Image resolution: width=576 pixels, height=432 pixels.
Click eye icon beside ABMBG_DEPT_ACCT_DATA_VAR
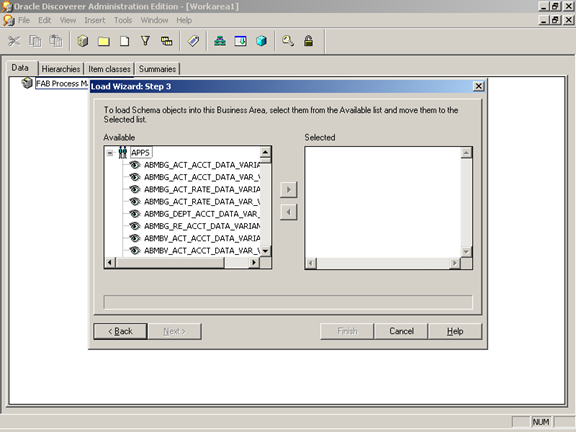pos(135,213)
